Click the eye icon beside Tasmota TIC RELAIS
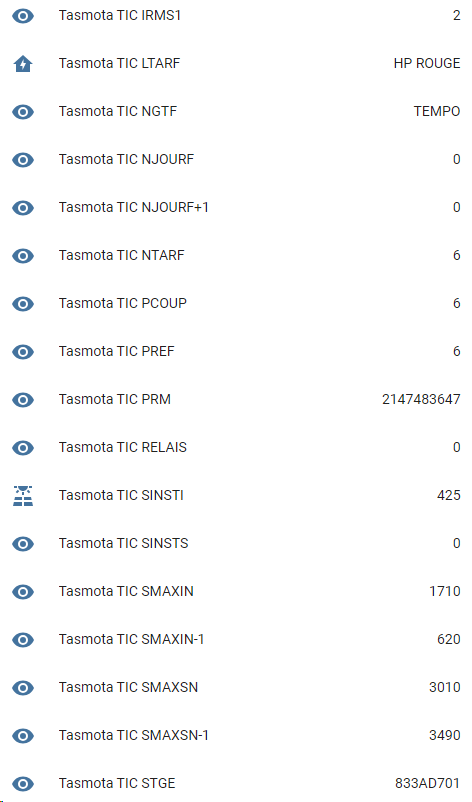472x802 pixels. point(23,448)
